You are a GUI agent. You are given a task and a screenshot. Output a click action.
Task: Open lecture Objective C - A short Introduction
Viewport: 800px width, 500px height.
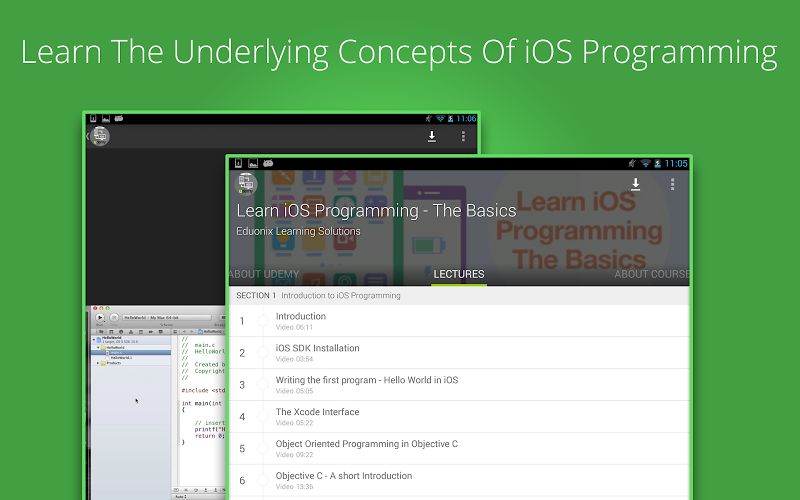pyautogui.click(x=459, y=480)
